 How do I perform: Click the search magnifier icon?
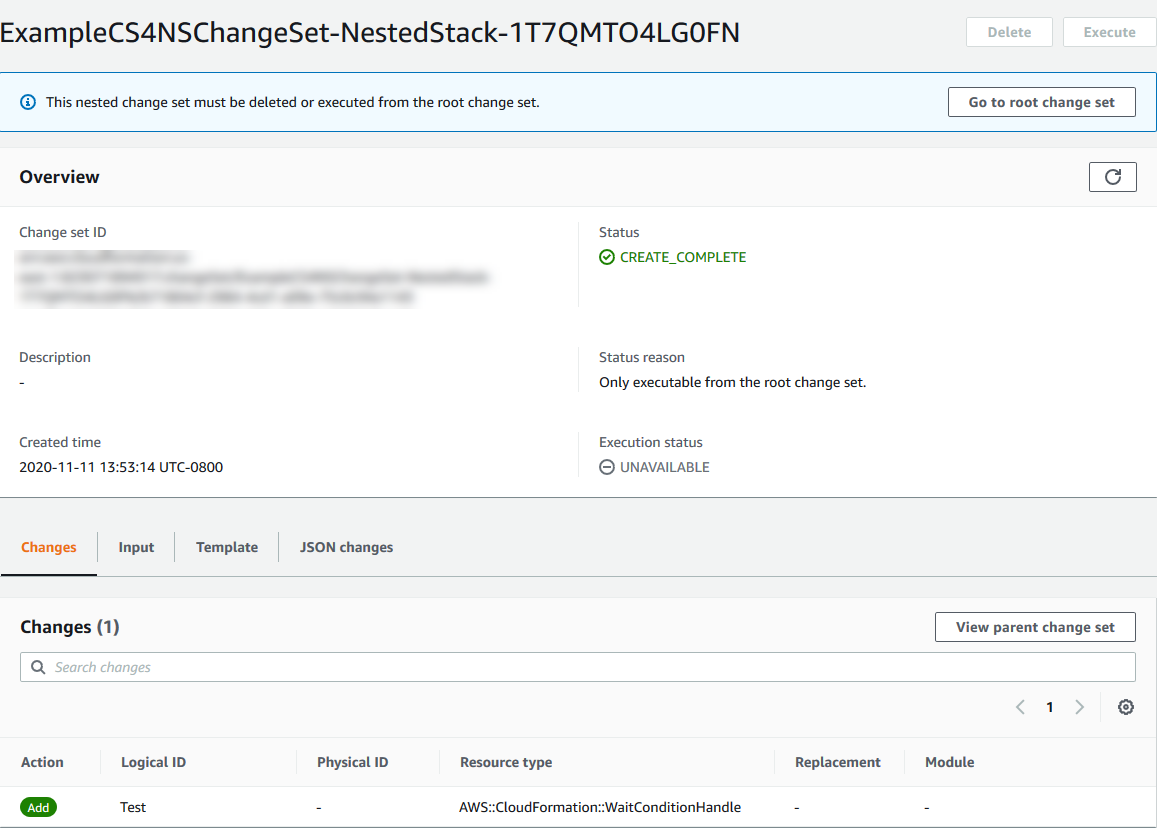tap(38, 667)
